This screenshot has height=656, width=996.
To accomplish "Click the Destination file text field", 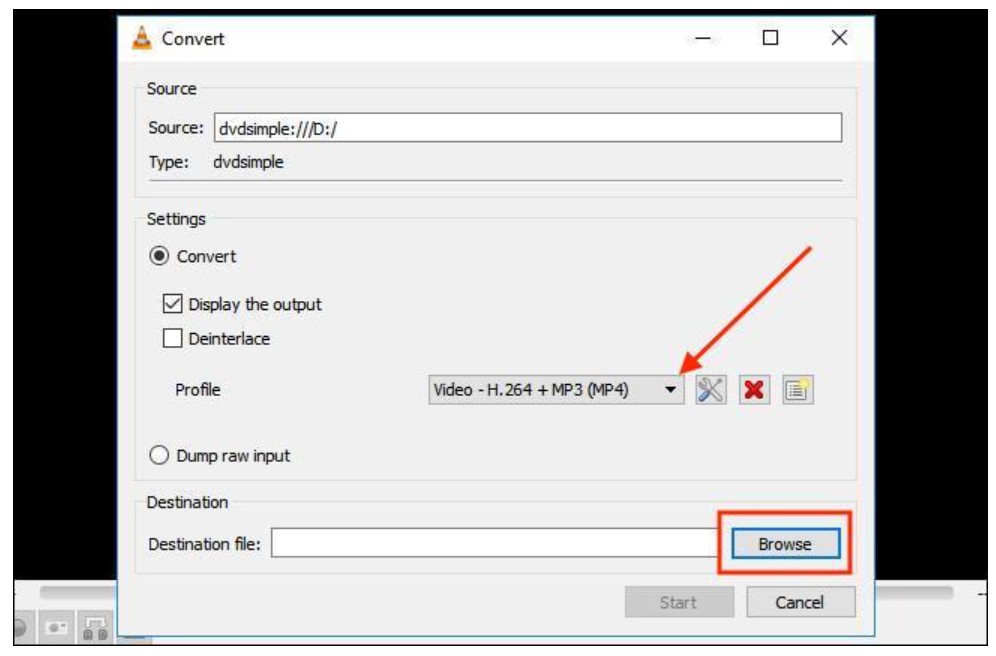I will pos(495,544).
